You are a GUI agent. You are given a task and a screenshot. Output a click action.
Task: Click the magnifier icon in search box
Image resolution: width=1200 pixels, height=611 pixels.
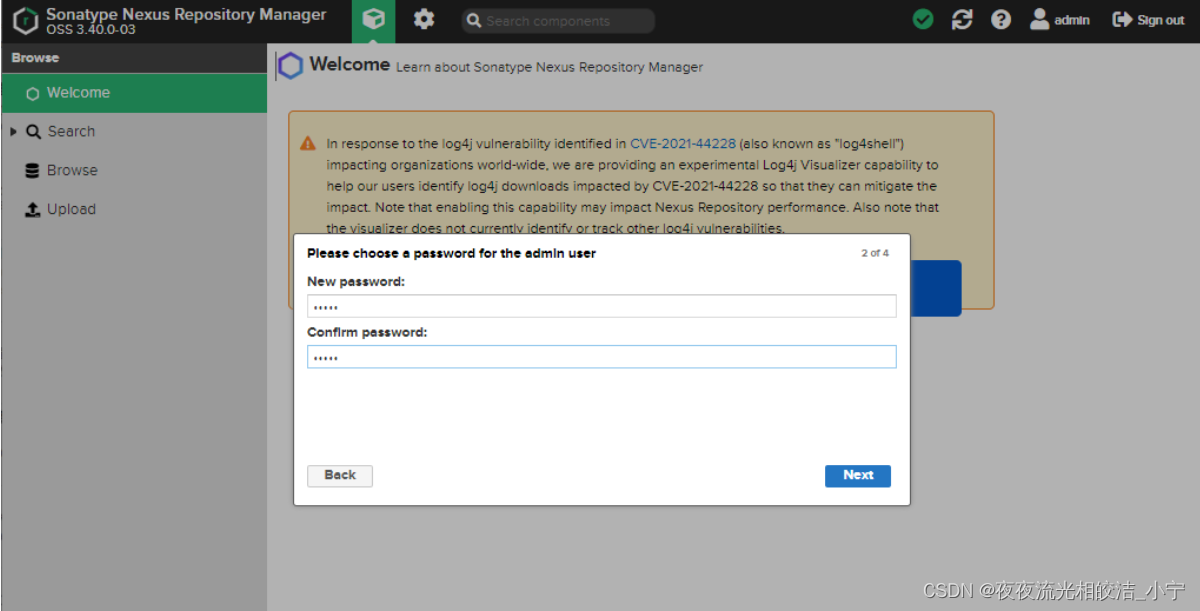(x=474, y=21)
